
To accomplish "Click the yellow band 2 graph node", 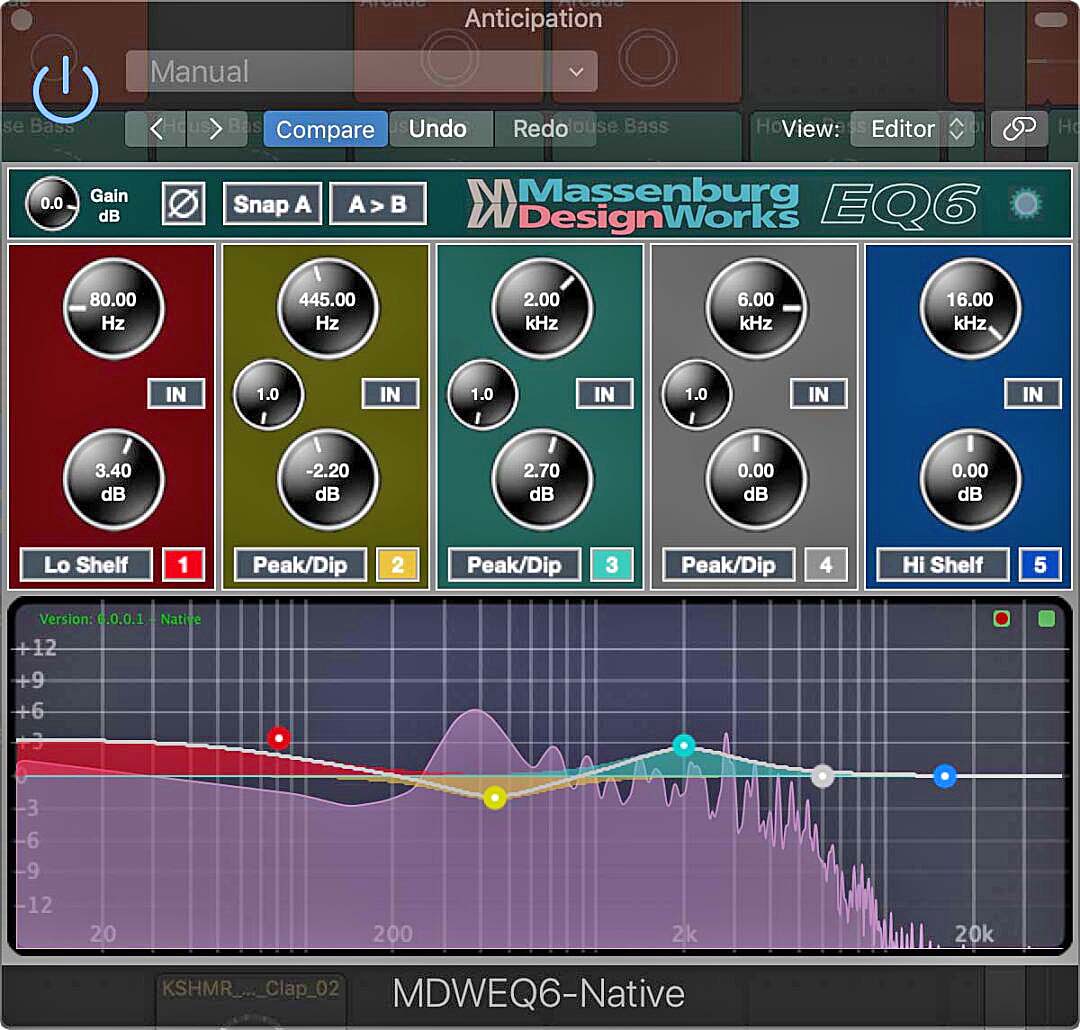I will point(495,798).
